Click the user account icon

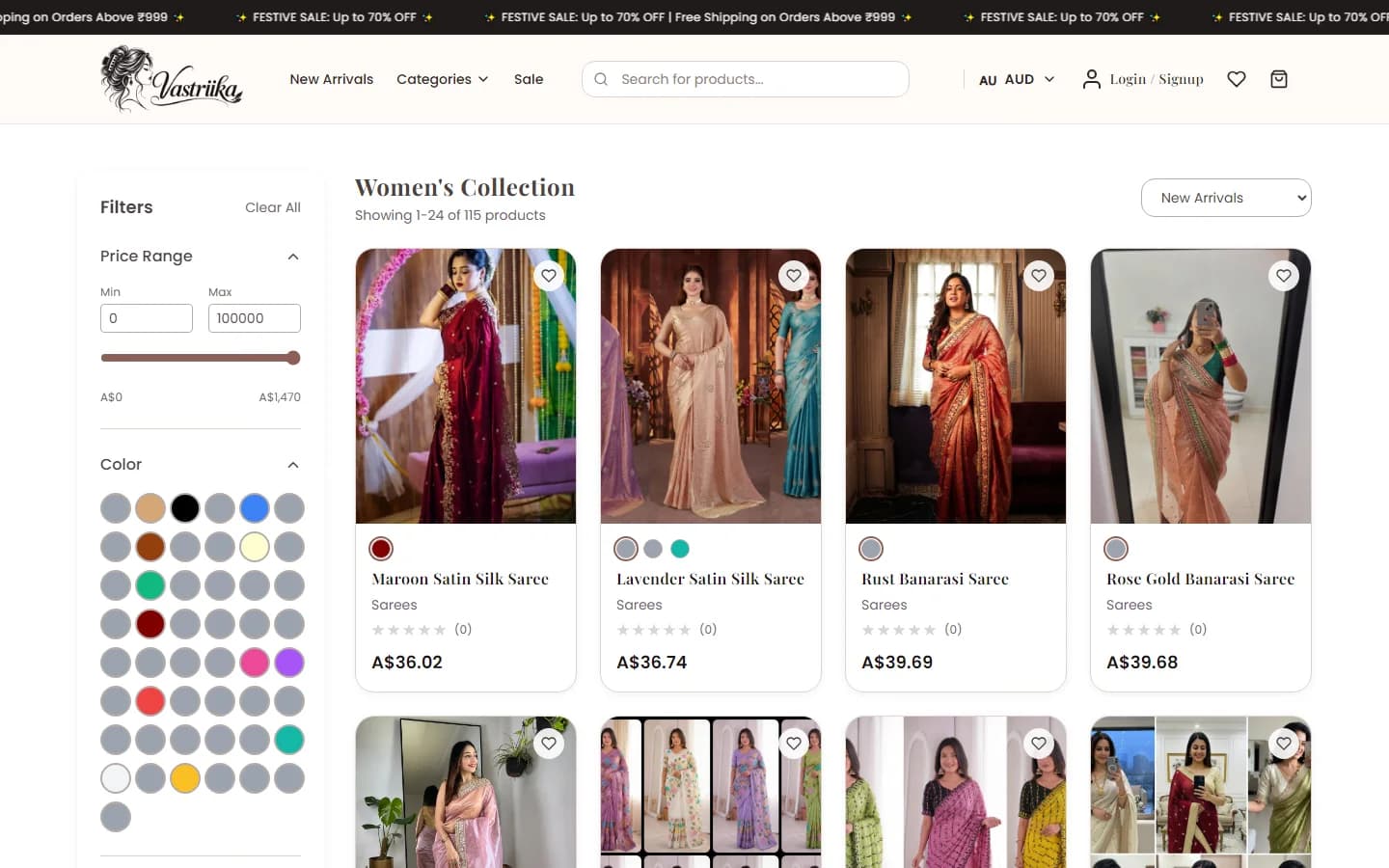[x=1091, y=79]
